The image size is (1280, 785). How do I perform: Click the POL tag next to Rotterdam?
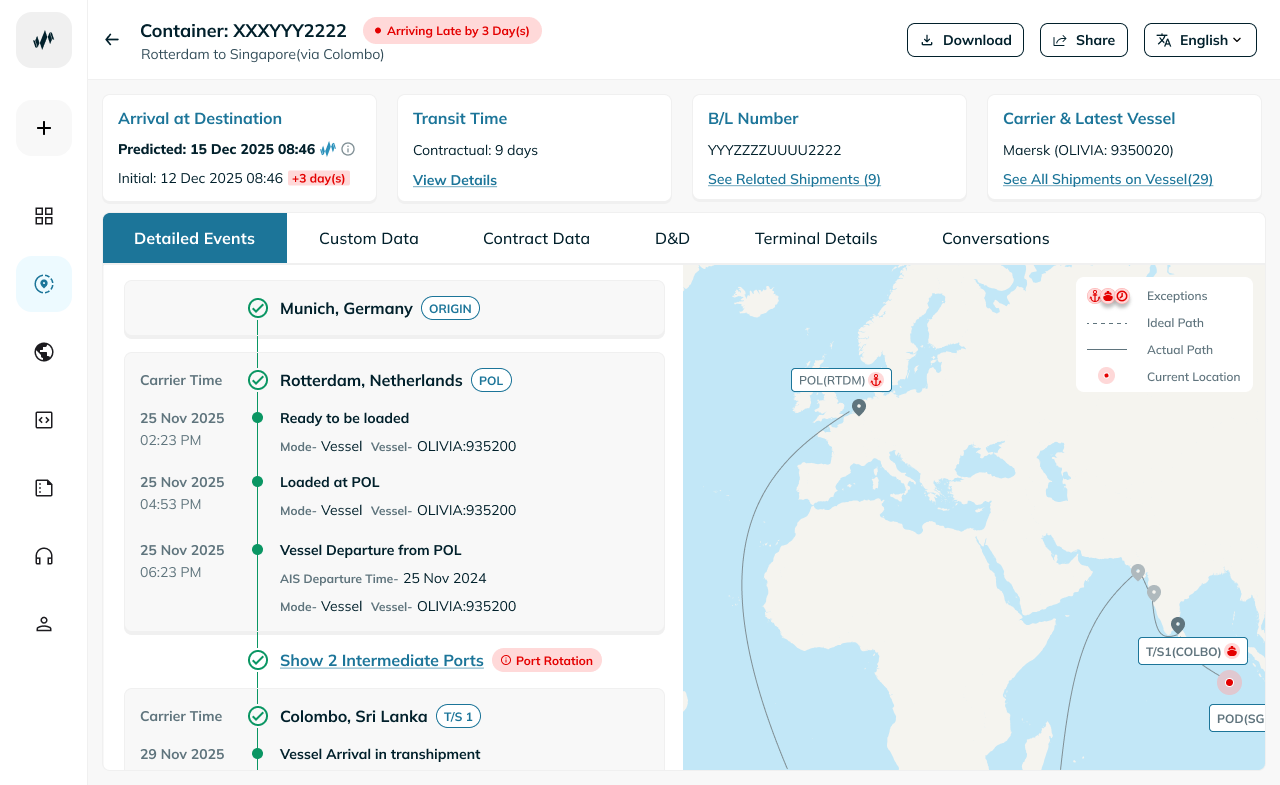coord(491,380)
